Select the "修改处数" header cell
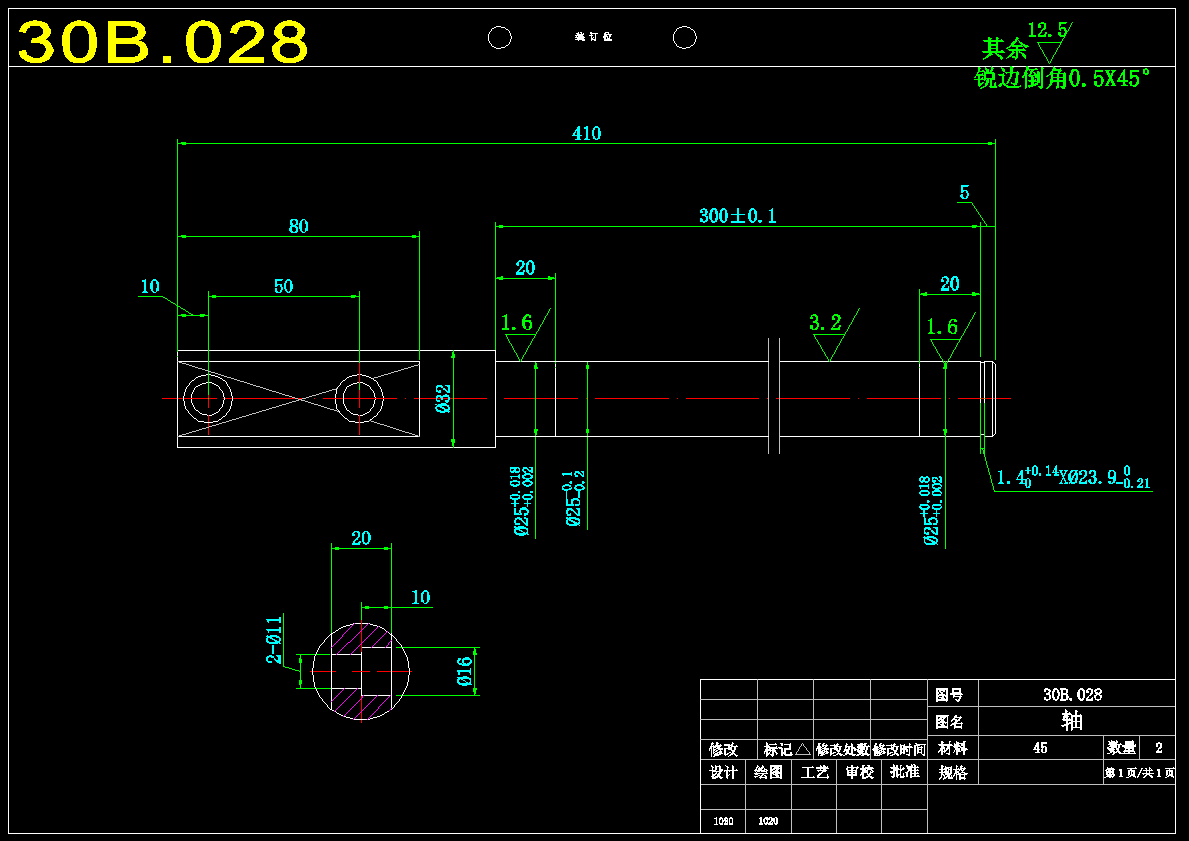 [x=842, y=750]
